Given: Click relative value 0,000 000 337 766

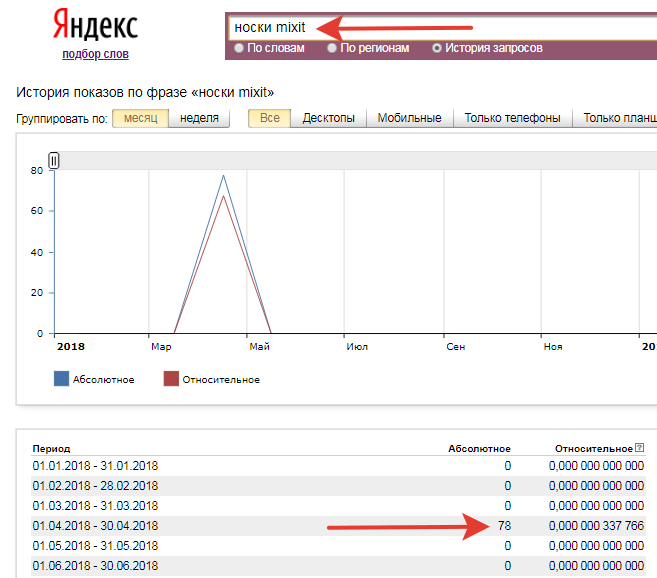Looking at the screenshot, I should [x=596, y=526].
